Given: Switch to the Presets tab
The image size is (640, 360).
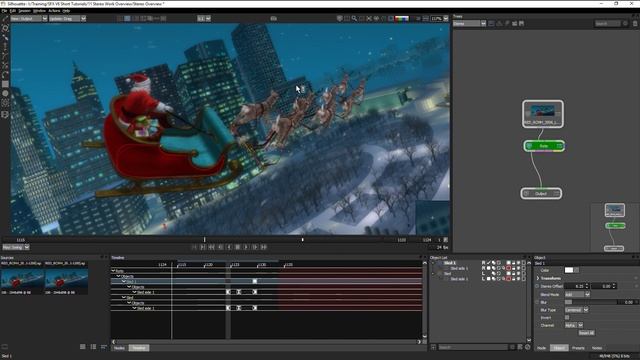Looking at the screenshot, I should (578, 348).
